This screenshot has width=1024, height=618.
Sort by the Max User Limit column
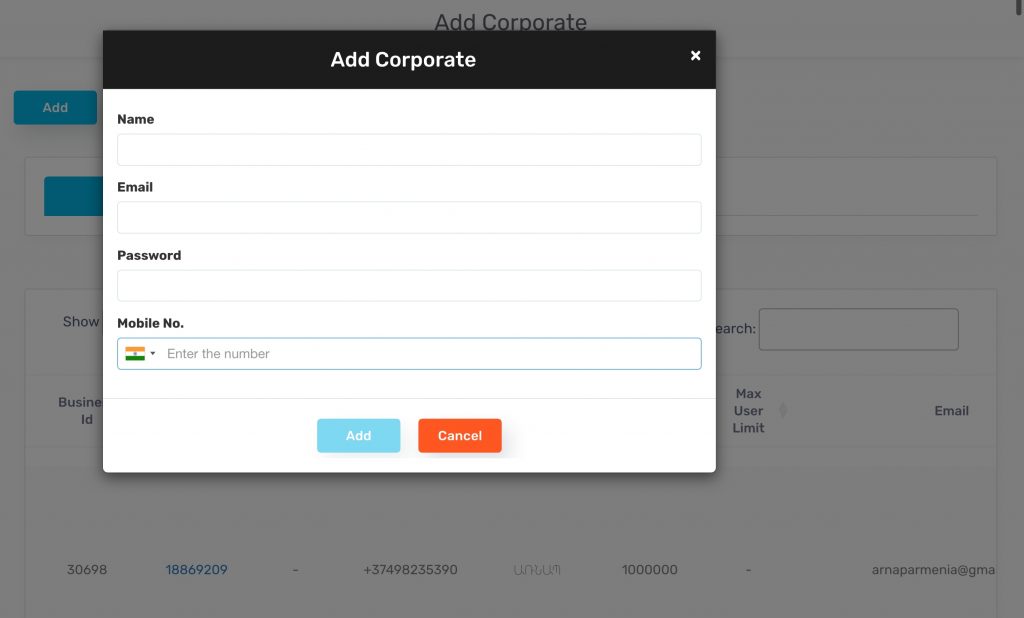pyautogui.click(x=749, y=410)
